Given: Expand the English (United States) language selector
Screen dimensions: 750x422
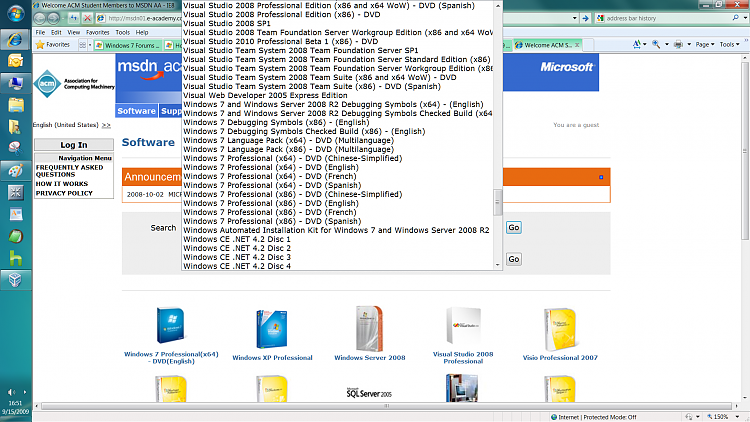Looking at the screenshot, I should 106,125.
